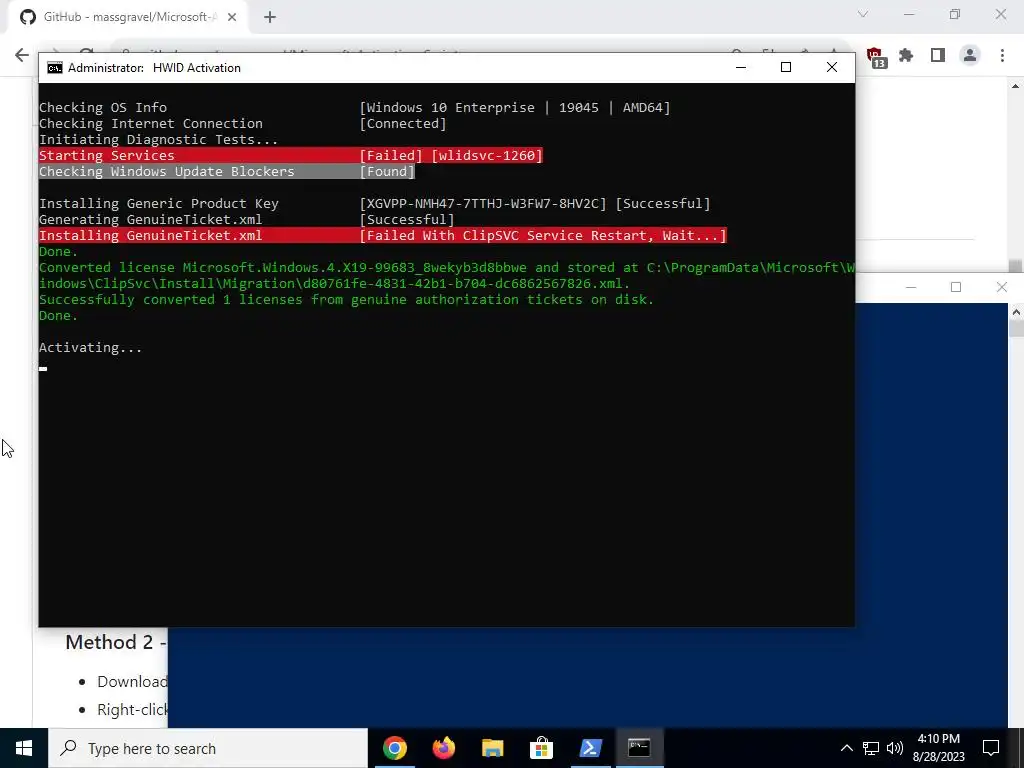Click the Chrome window restore button

(955, 14)
